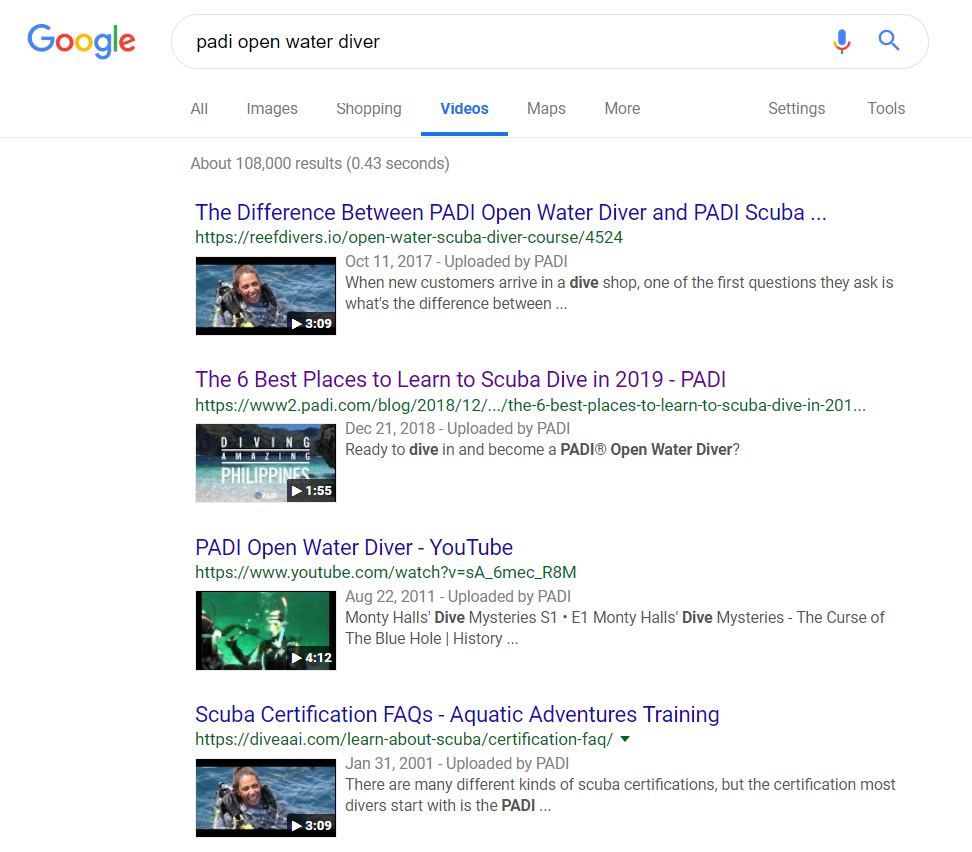Open the Settings menu

(x=796, y=109)
